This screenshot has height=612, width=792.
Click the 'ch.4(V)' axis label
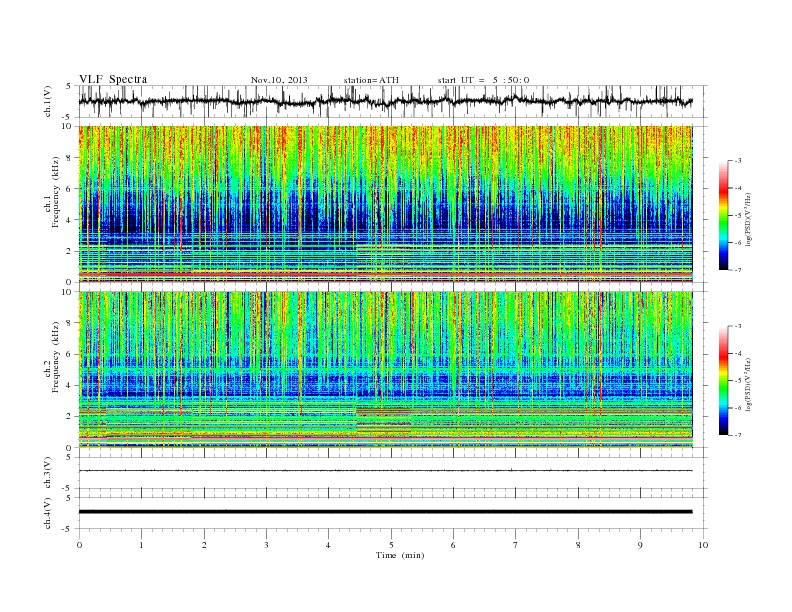coord(48,513)
